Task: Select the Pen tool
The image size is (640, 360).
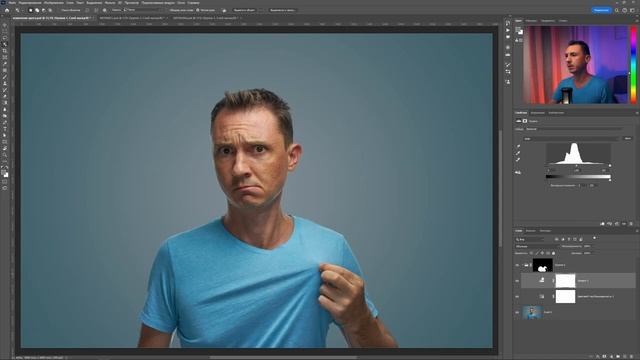Action: [5, 122]
